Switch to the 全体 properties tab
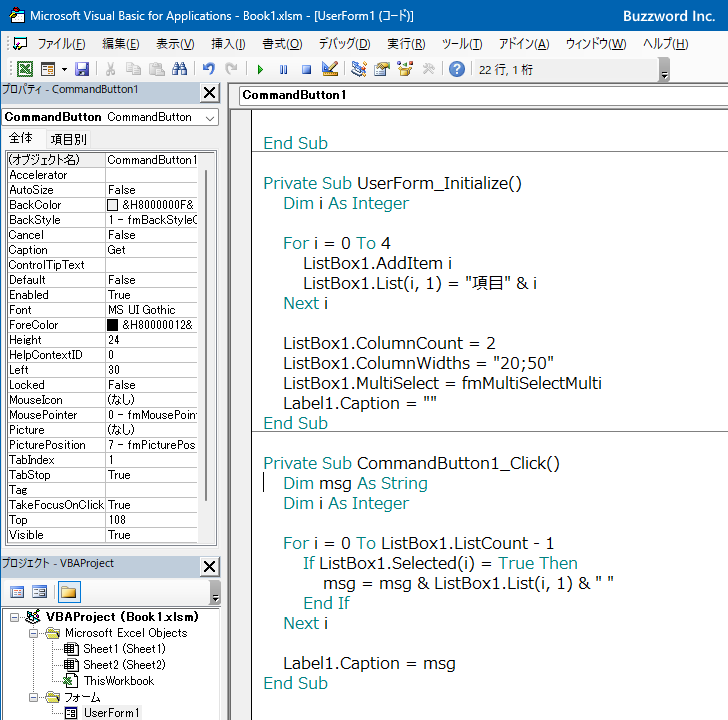This screenshot has height=720, width=728. (21, 138)
